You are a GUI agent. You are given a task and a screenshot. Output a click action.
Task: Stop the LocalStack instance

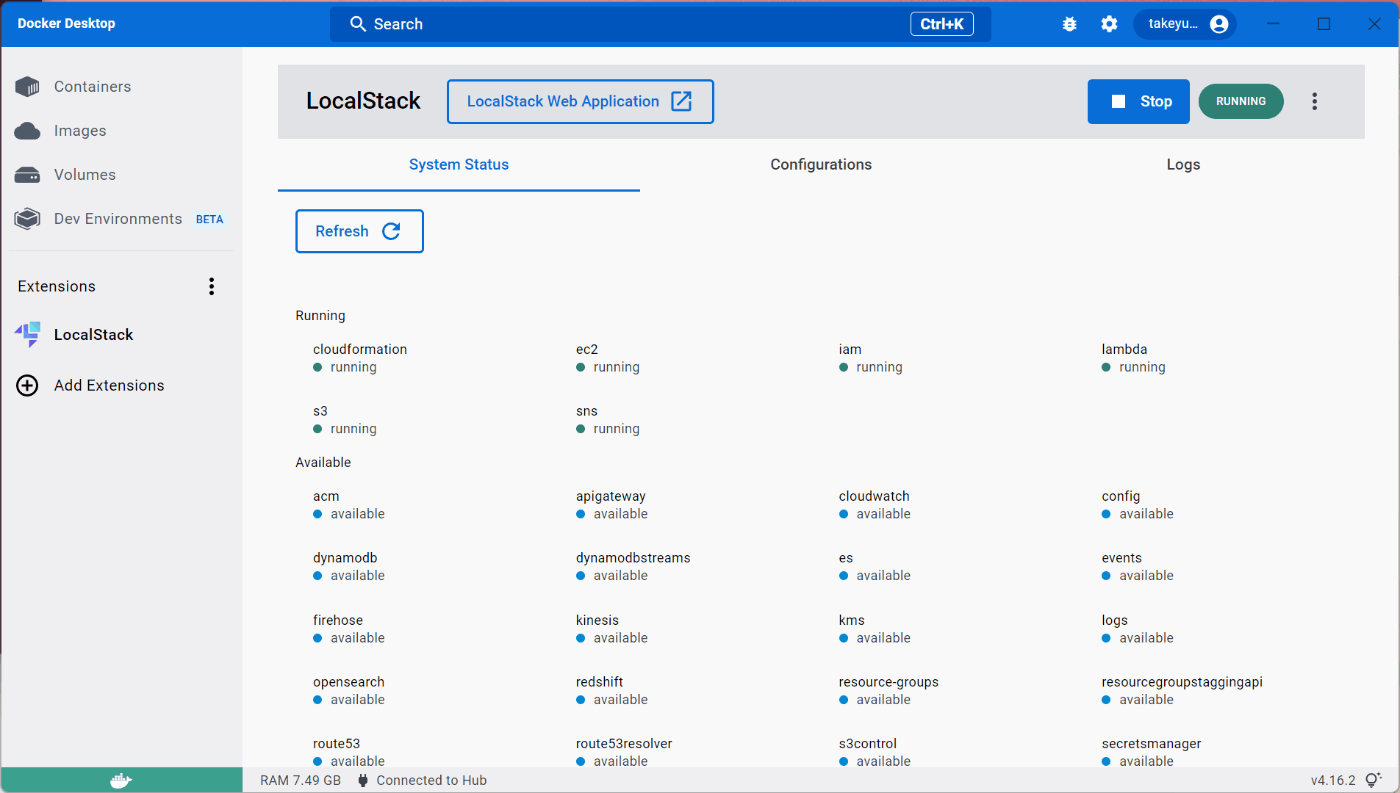click(1138, 101)
